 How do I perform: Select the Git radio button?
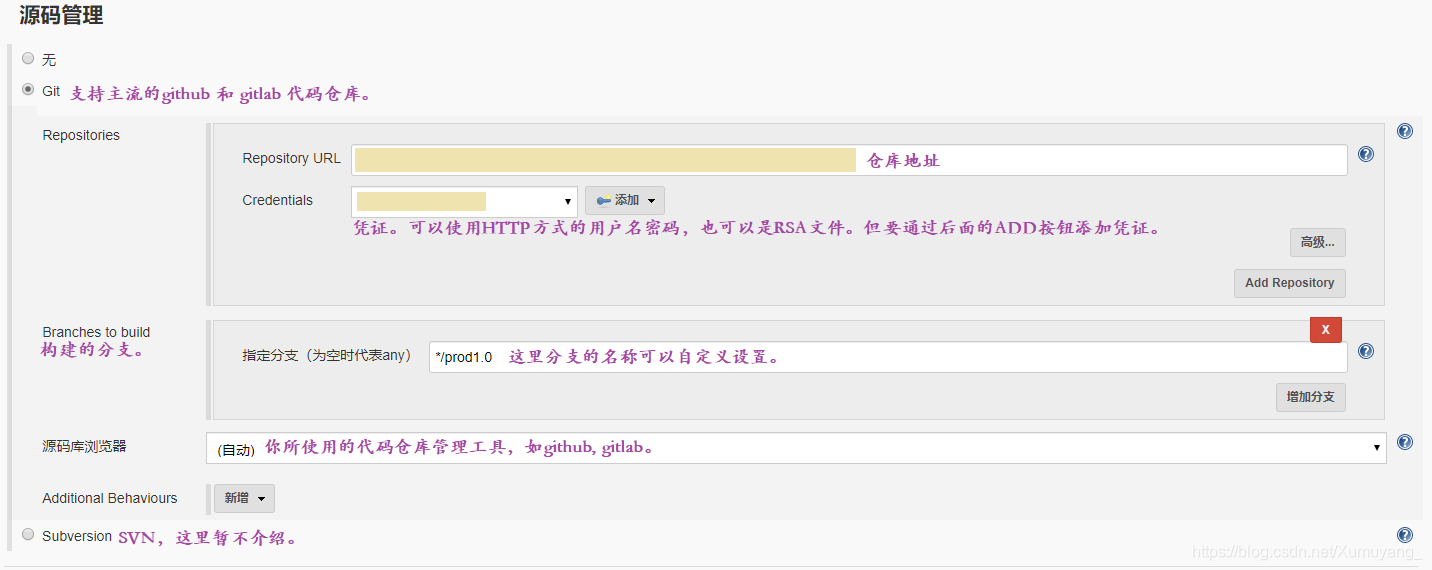28,89
